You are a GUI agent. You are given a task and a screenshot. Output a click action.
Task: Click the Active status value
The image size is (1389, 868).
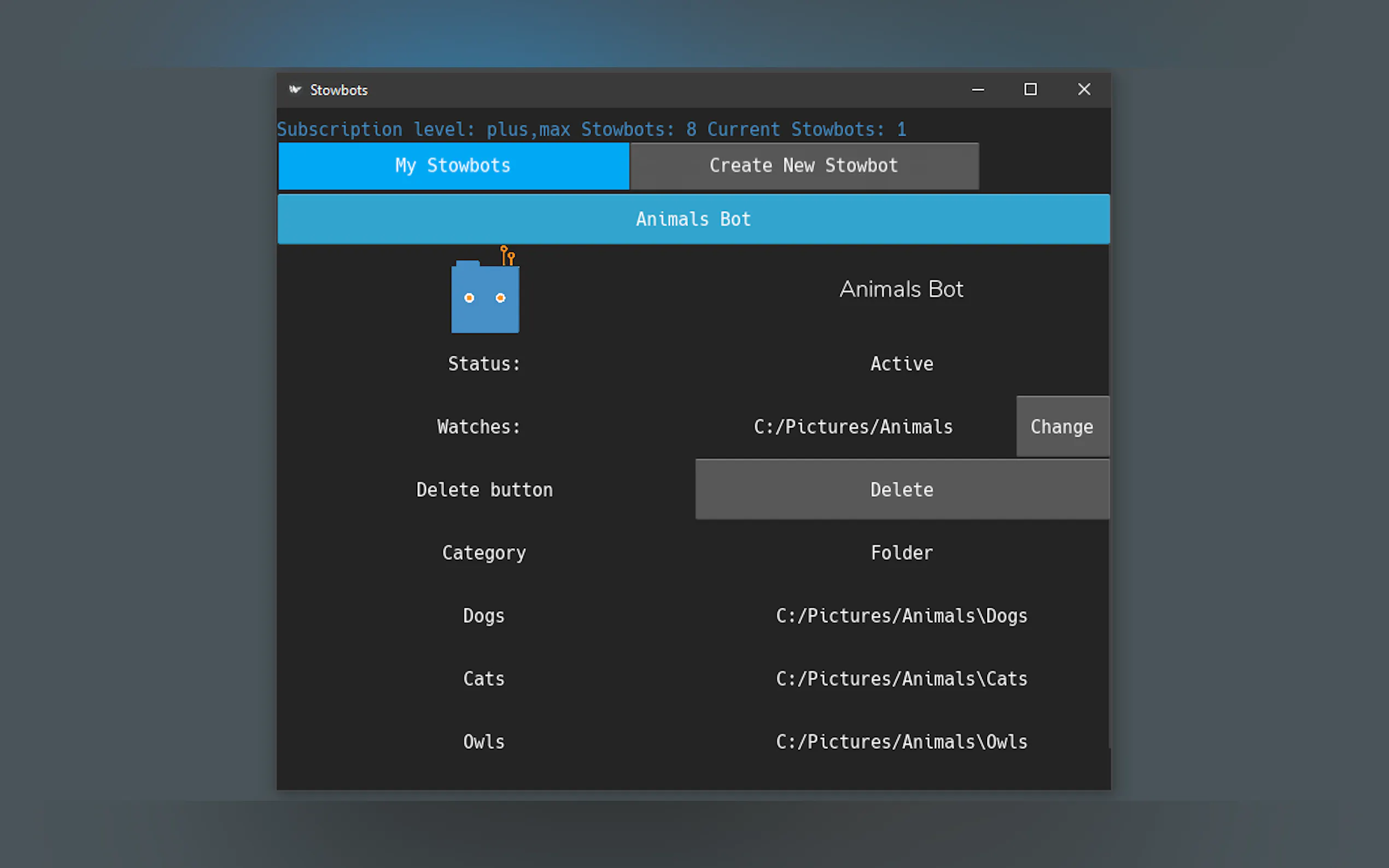(902, 364)
